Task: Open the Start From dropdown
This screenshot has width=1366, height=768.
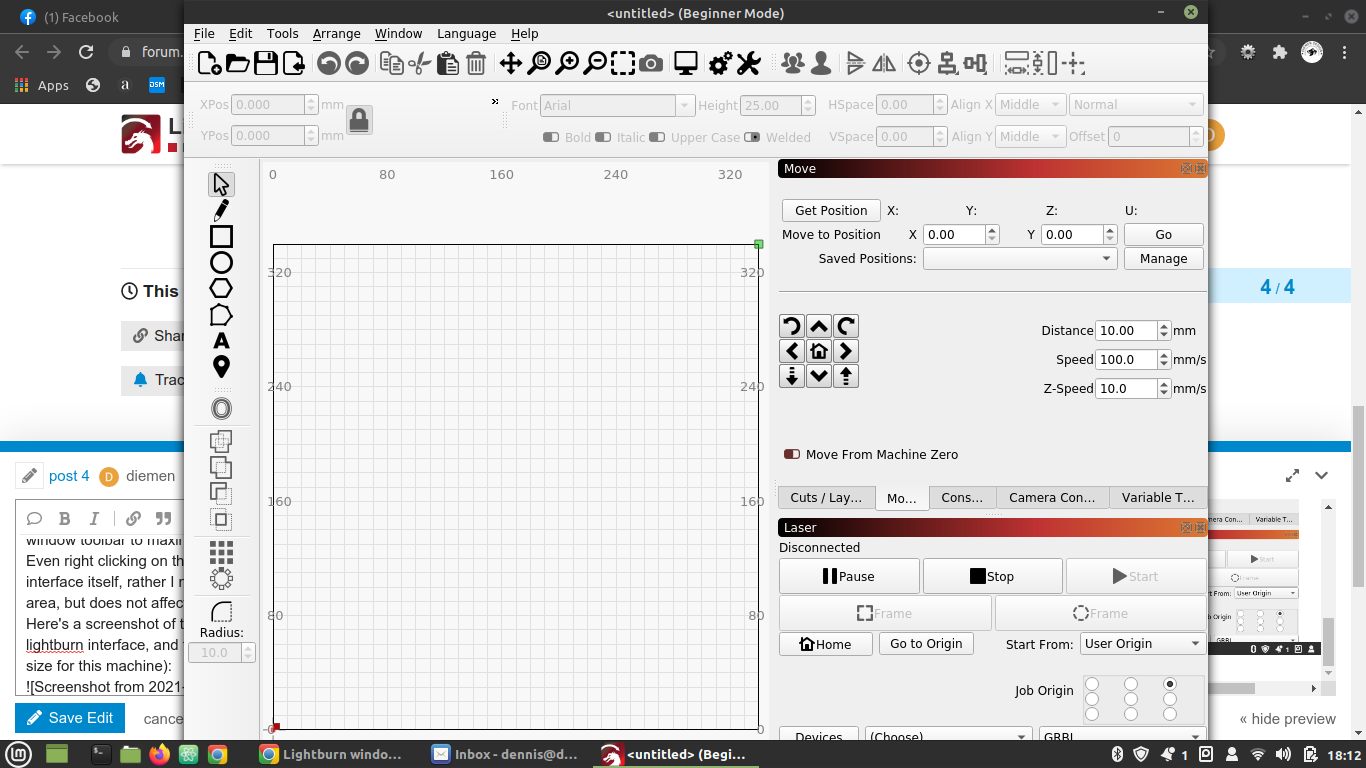Action: pyautogui.click(x=1142, y=644)
